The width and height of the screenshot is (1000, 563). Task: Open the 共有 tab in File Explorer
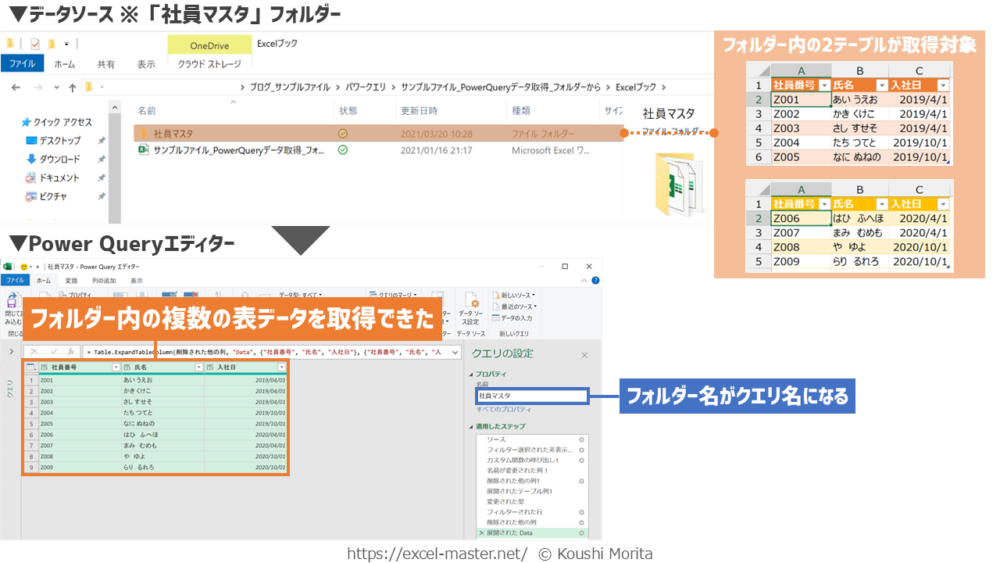[x=106, y=65]
